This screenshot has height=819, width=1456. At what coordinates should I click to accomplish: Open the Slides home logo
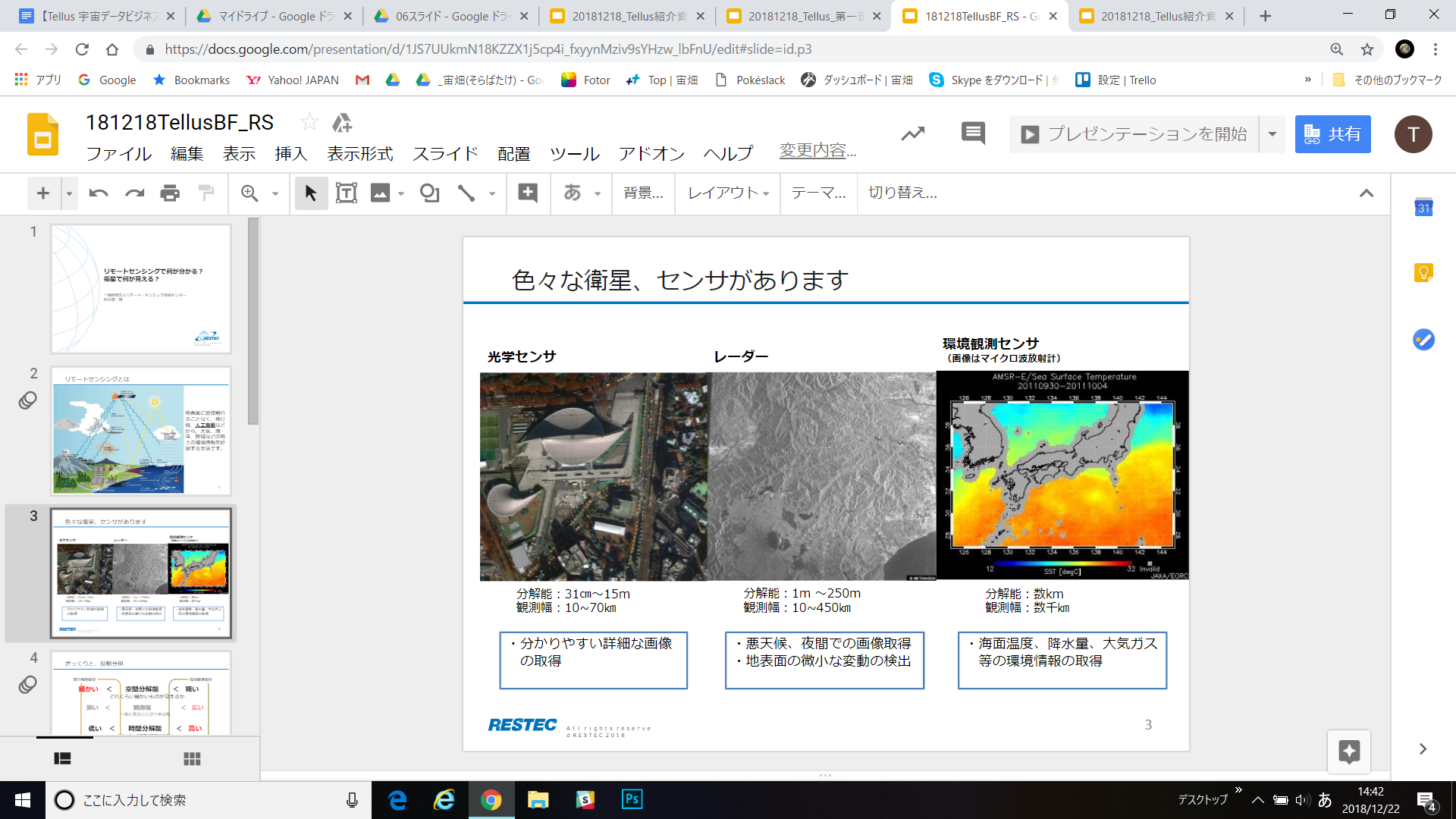click(x=43, y=134)
